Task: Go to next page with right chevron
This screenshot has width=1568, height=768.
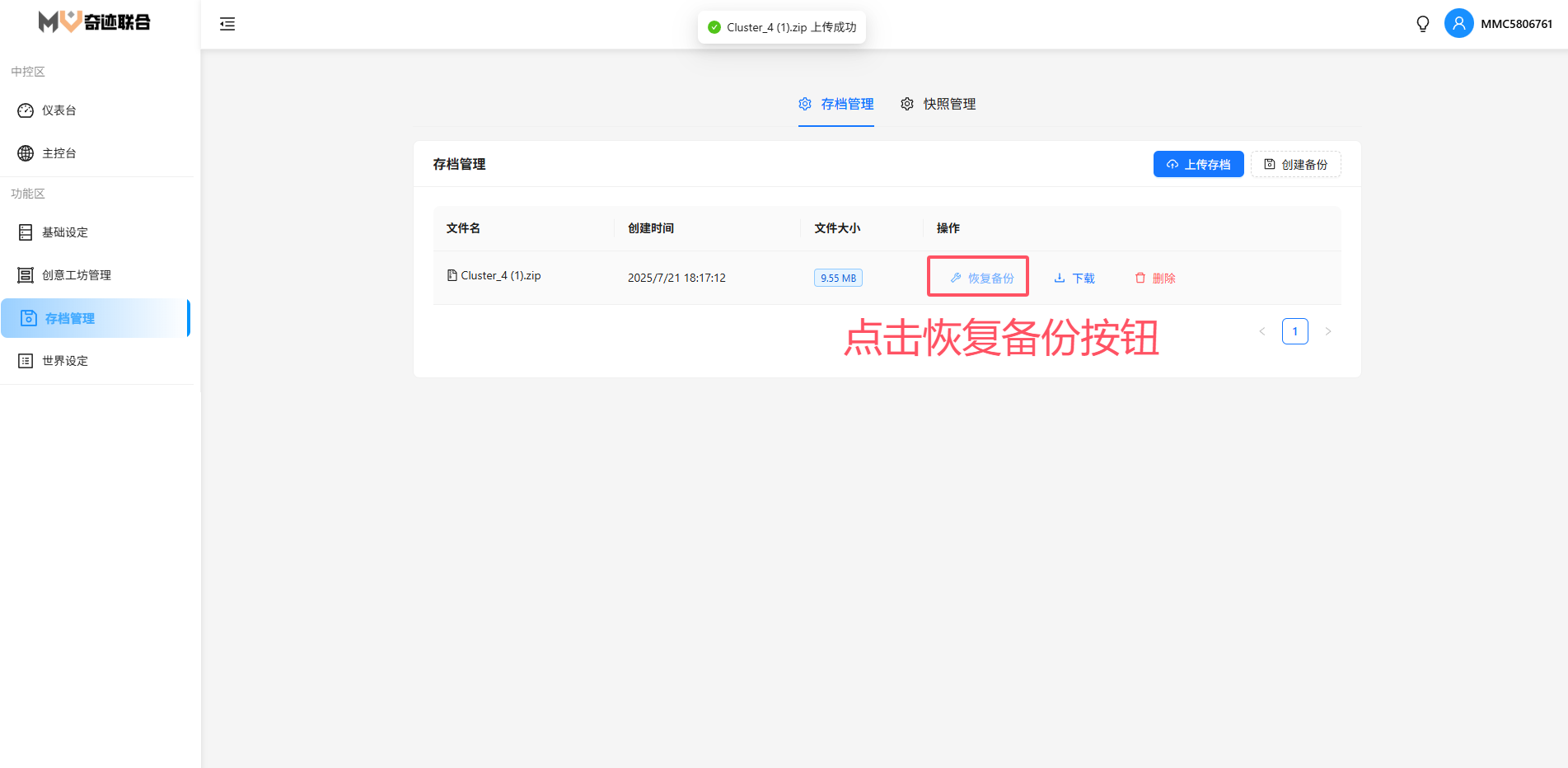Action: coord(1327,331)
